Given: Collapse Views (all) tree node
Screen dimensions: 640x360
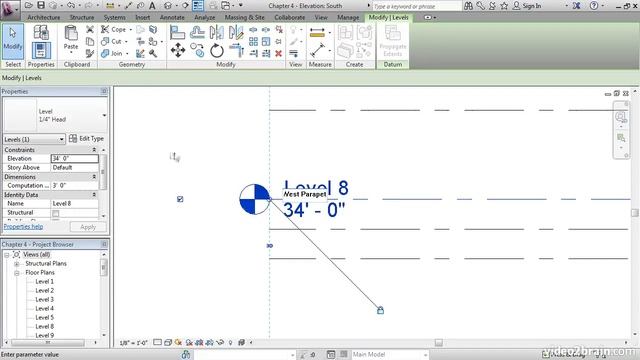Looking at the screenshot, I should 7,255.
